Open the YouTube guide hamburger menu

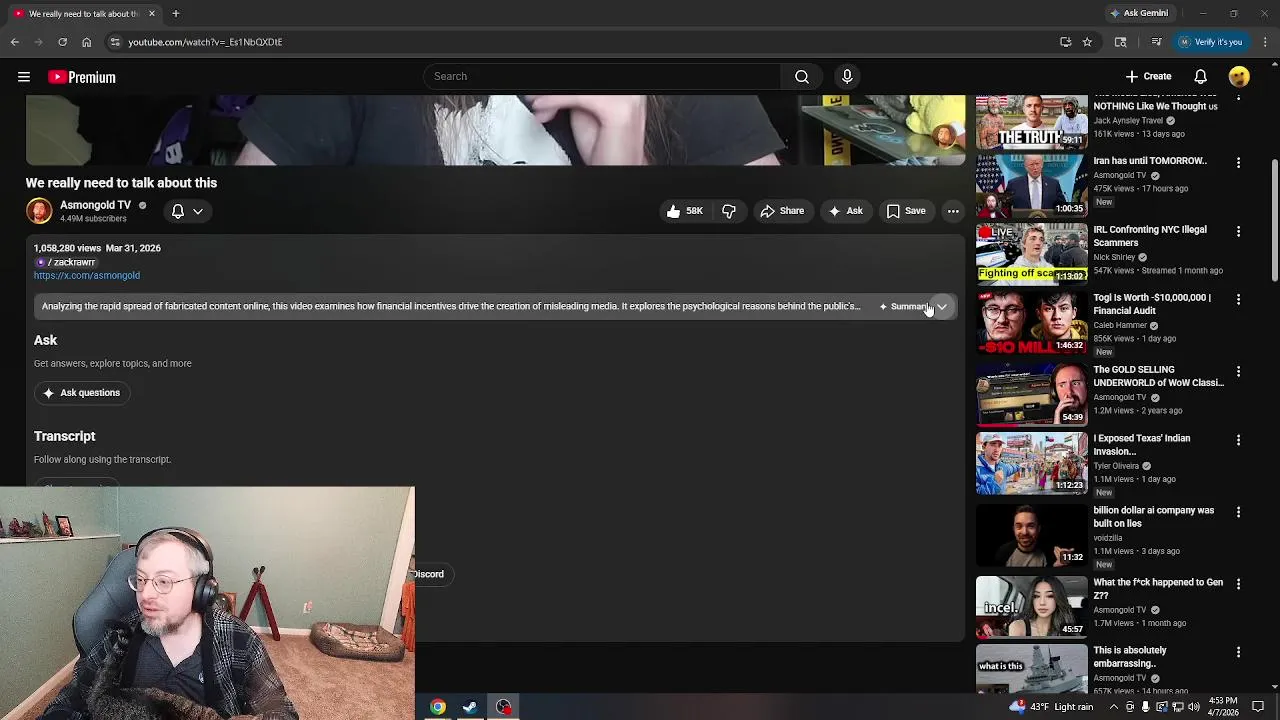tap(24, 77)
